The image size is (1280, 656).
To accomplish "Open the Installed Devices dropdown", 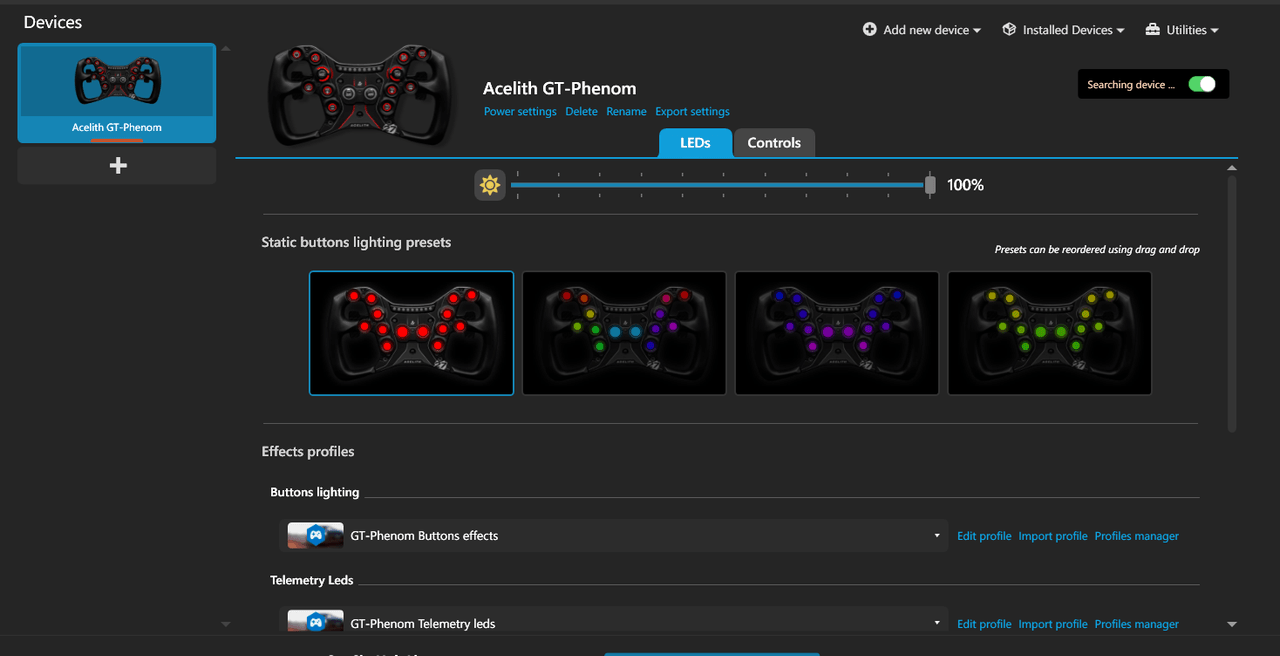I will click(1063, 30).
